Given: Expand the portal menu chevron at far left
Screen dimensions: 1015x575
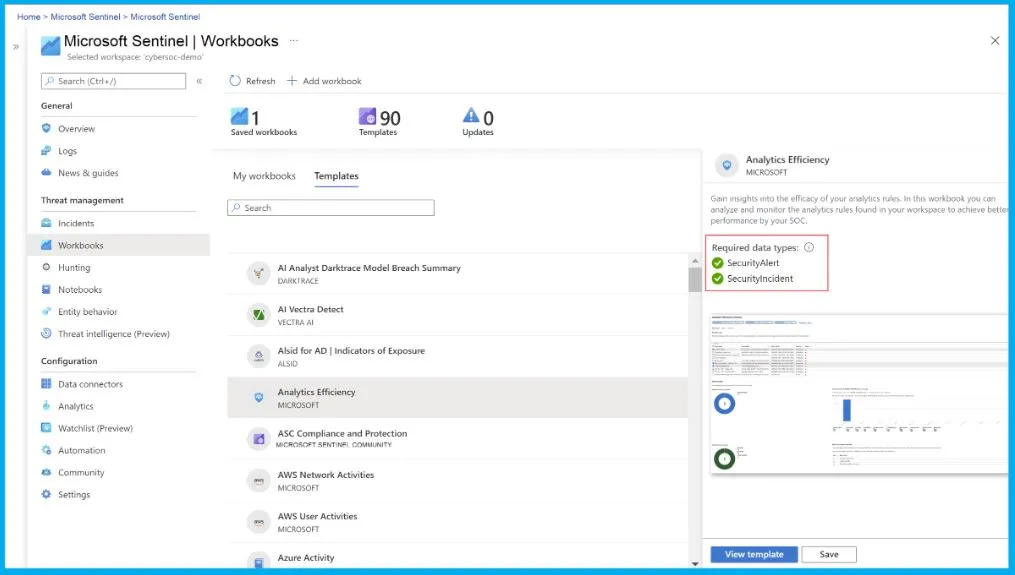Looking at the screenshot, I should tap(16, 46).
